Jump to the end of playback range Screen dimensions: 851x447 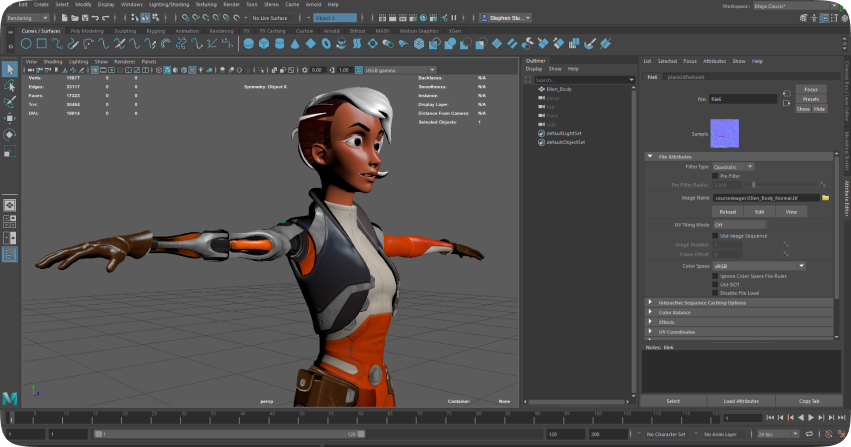pyautogui.click(x=842, y=418)
